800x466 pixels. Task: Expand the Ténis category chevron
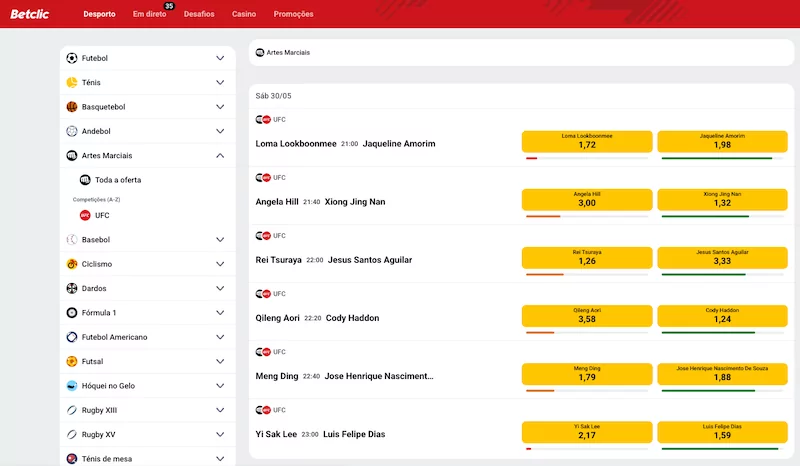[220, 82]
